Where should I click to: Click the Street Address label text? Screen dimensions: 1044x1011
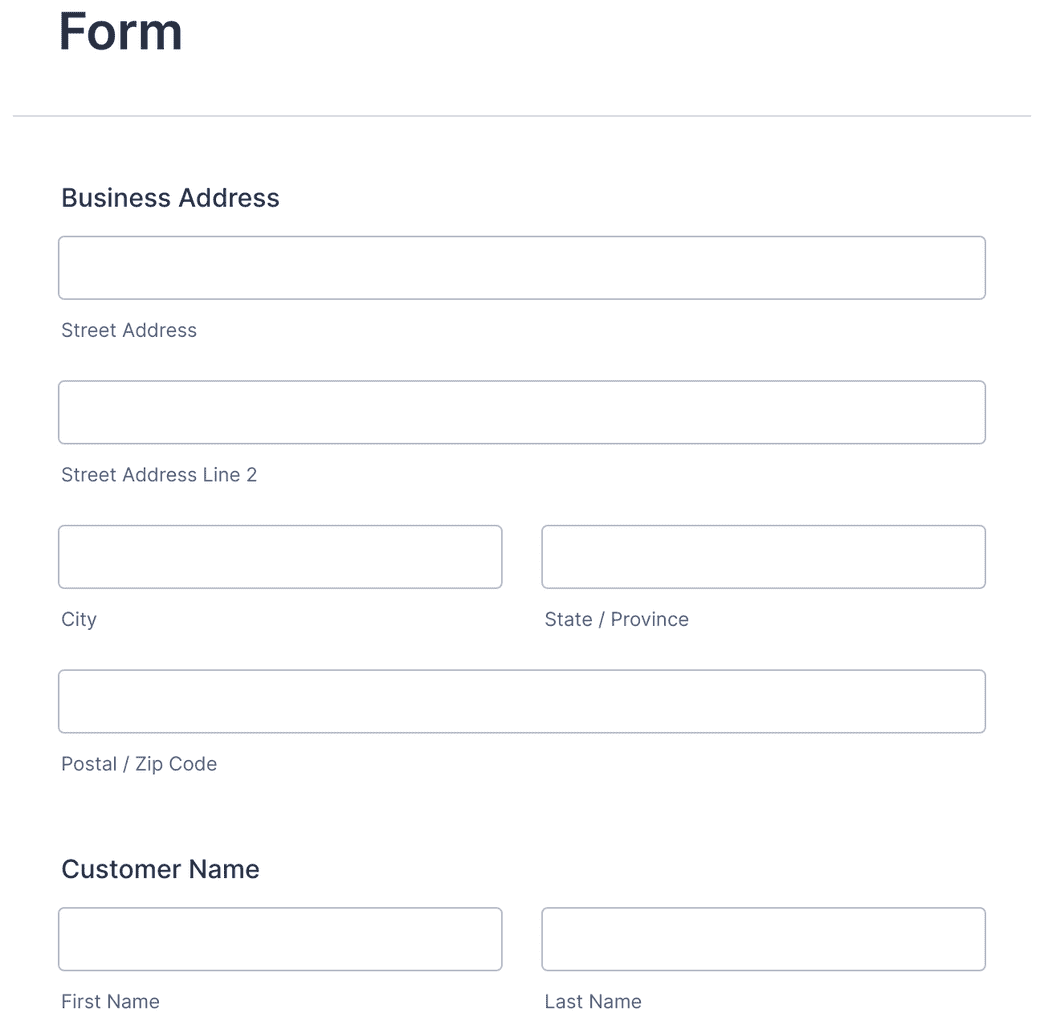(x=128, y=330)
